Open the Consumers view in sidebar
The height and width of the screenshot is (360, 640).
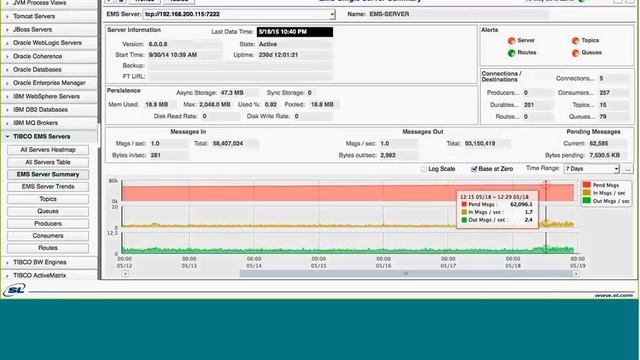point(48,236)
